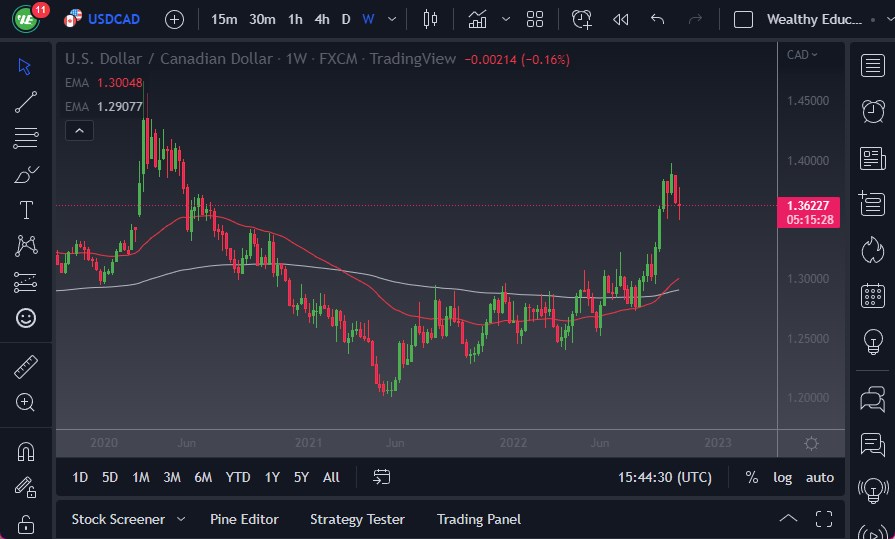Image resolution: width=895 pixels, height=539 pixels.
Task: Toggle the magnet snap mode
Action: [26, 451]
